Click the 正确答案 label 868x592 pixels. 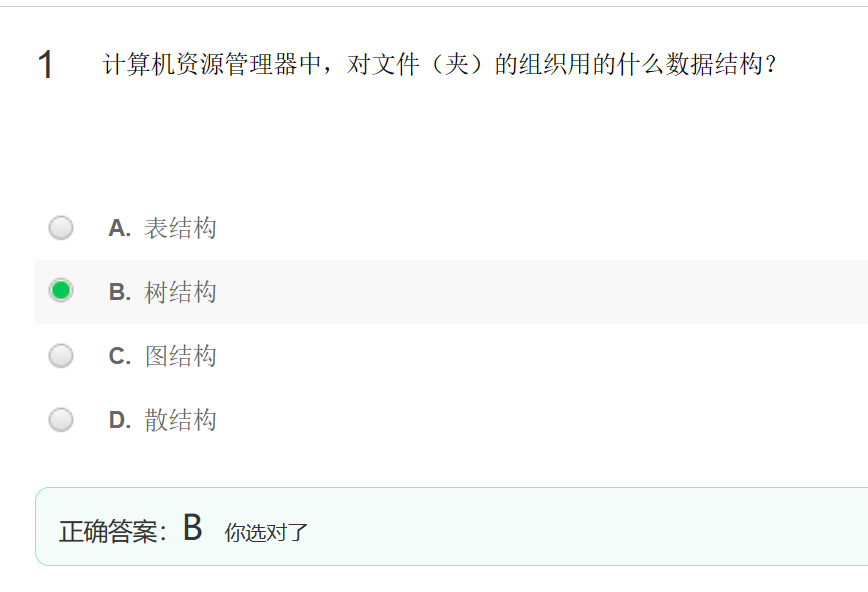tap(113, 532)
